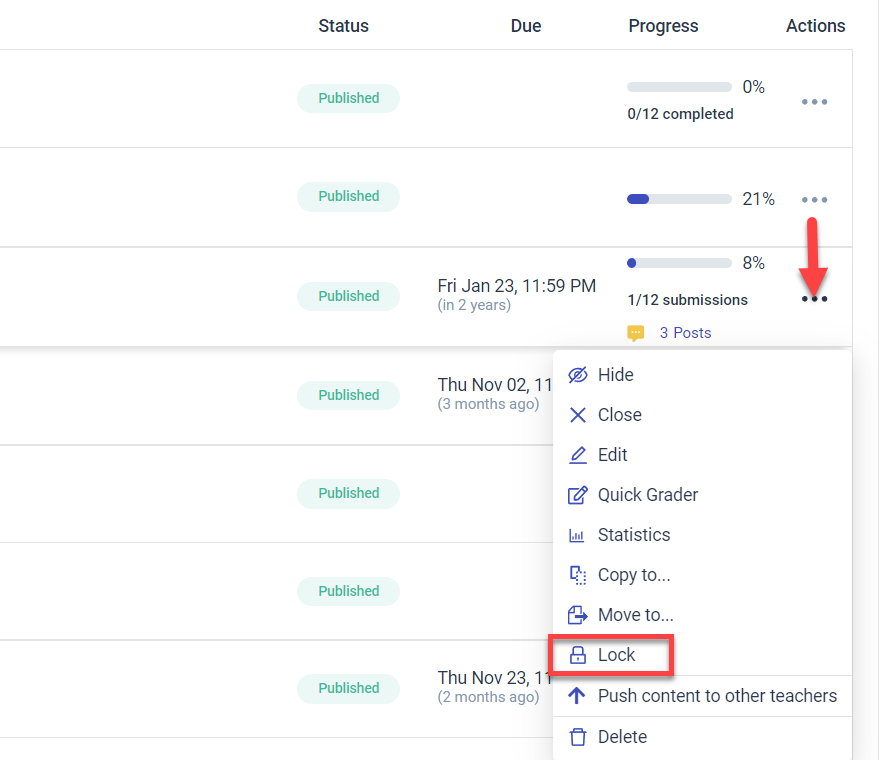
Task: Click the Progress column header
Action: pyautogui.click(x=663, y=26)
